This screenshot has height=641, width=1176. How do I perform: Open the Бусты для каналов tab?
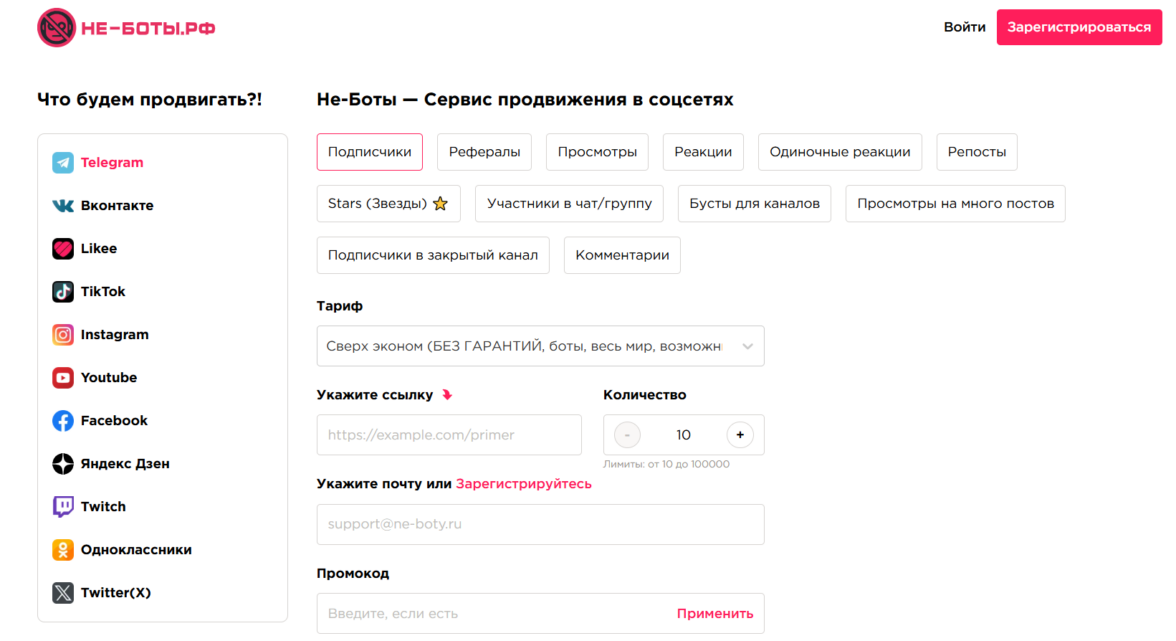click(x=754, y=204)
